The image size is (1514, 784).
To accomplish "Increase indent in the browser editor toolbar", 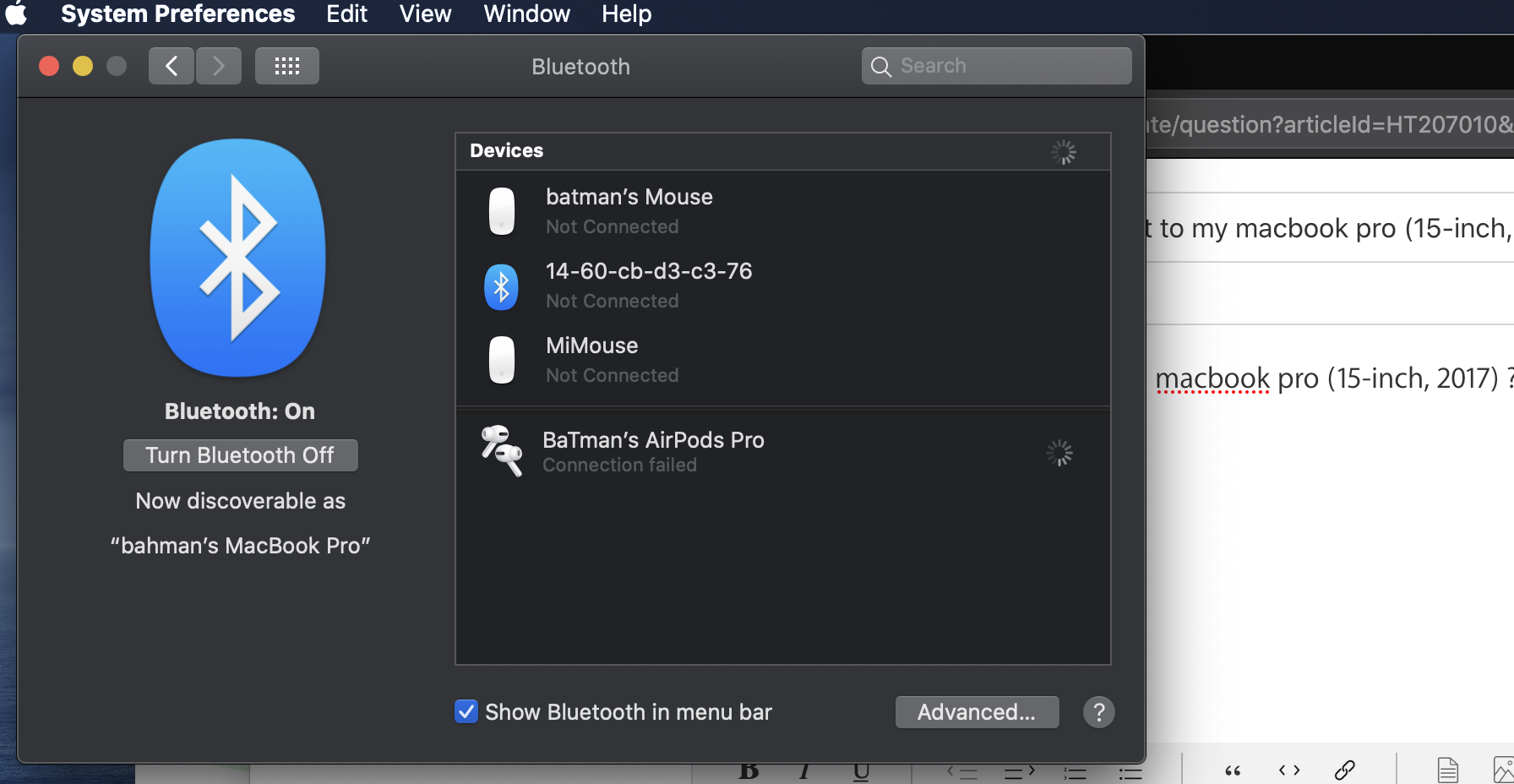I will pyautogui.click(x=1020, y=772).
